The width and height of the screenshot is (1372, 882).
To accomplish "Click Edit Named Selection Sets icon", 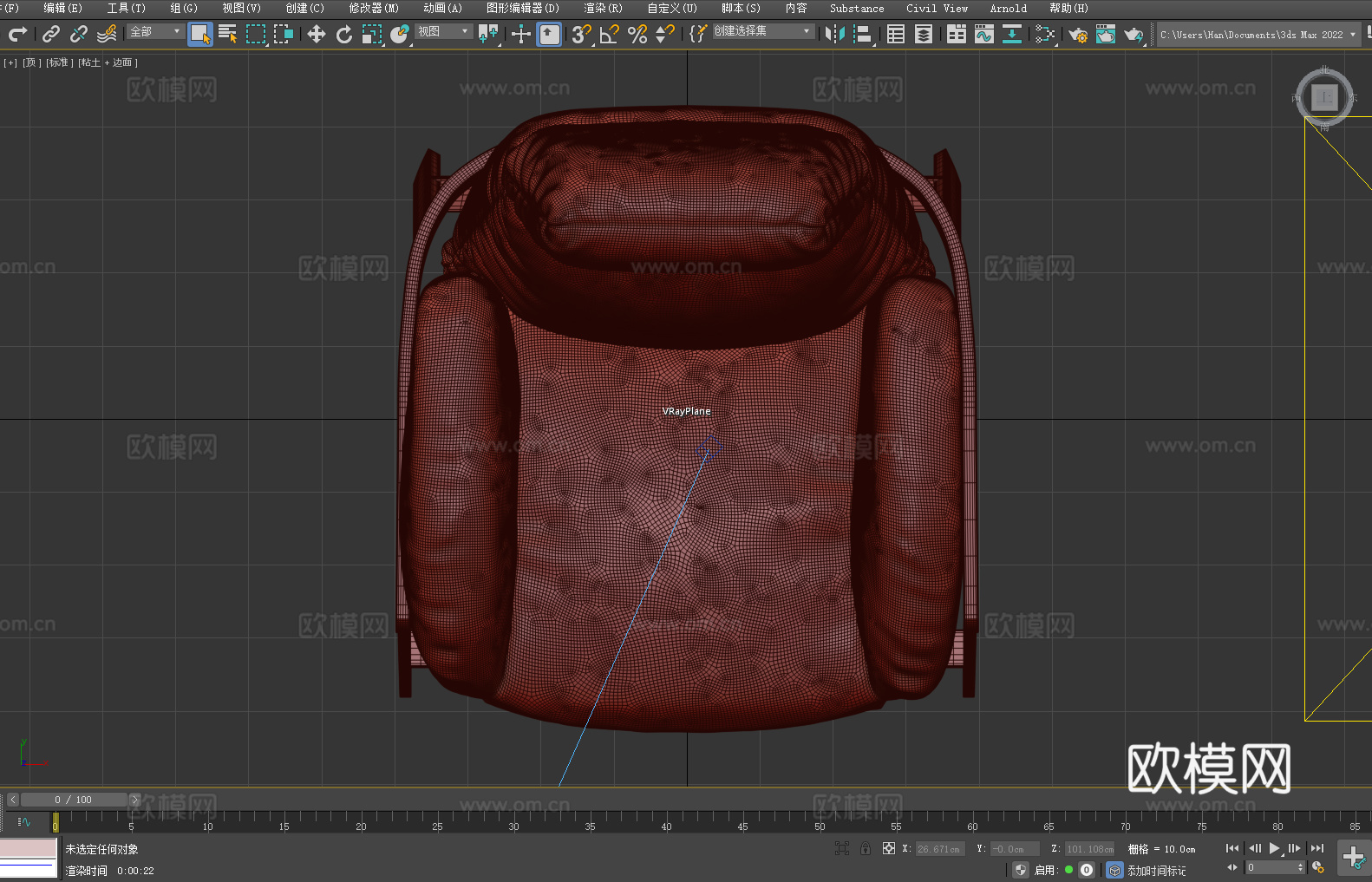I will point(698,34).
